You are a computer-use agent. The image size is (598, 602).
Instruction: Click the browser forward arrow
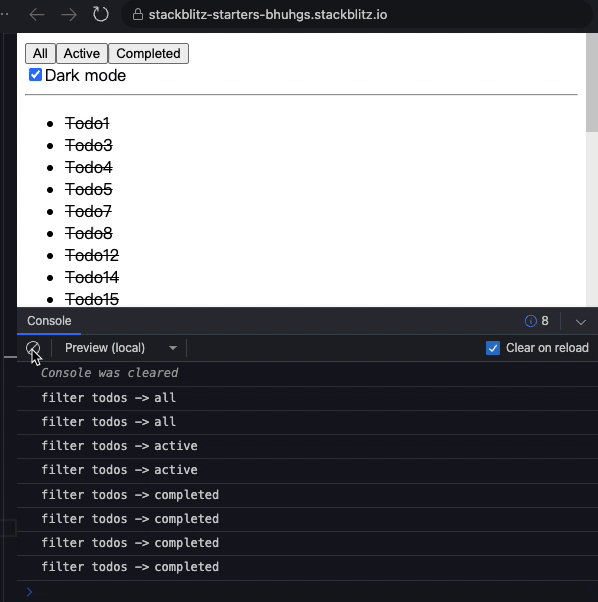coord(69,15)
